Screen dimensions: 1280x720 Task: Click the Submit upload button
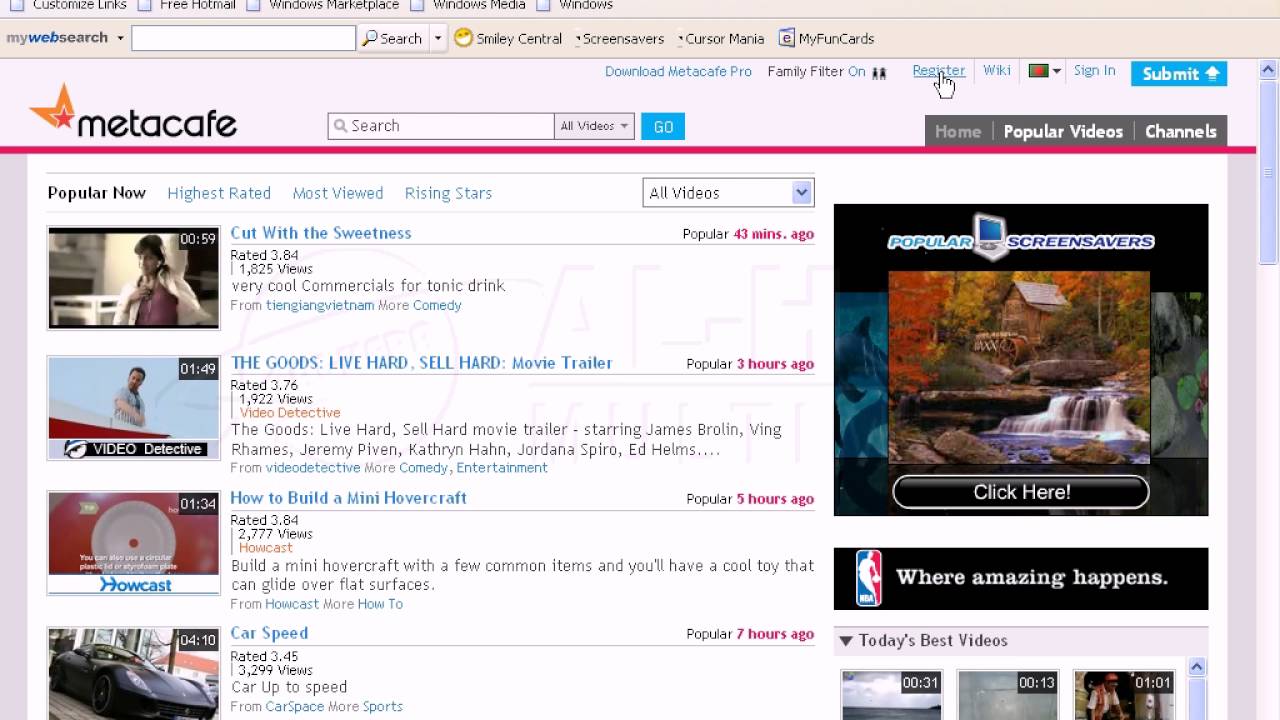(x=1179, y=74)
